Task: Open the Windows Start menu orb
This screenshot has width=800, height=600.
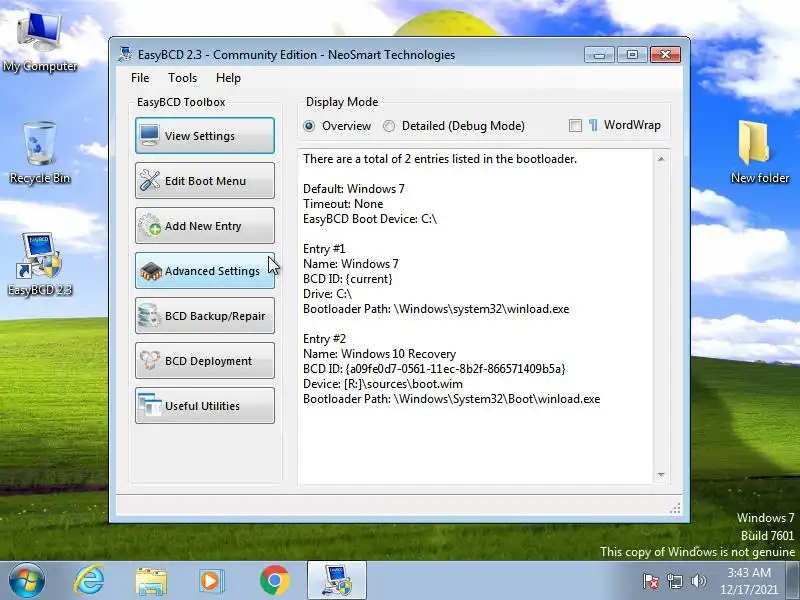Action: (27, 581)
